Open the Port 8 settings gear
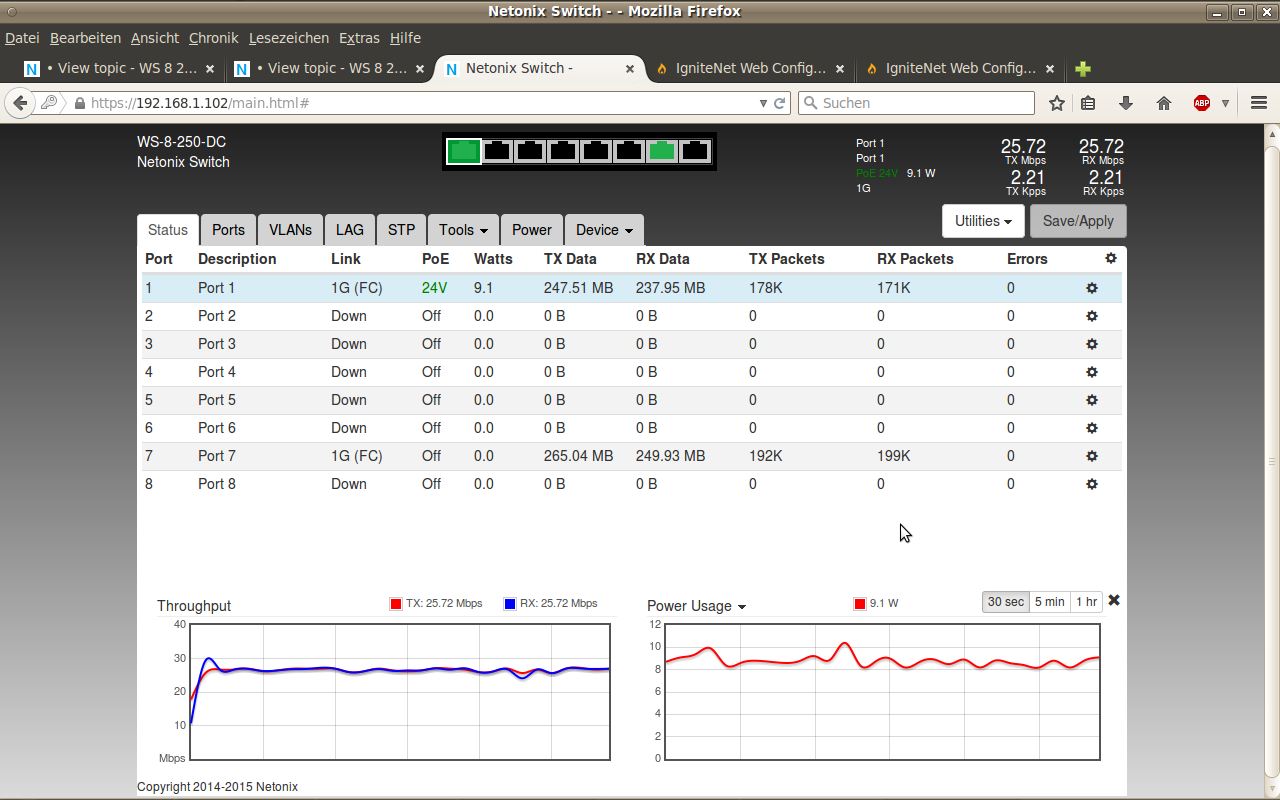 click(x=1092, y=484)
